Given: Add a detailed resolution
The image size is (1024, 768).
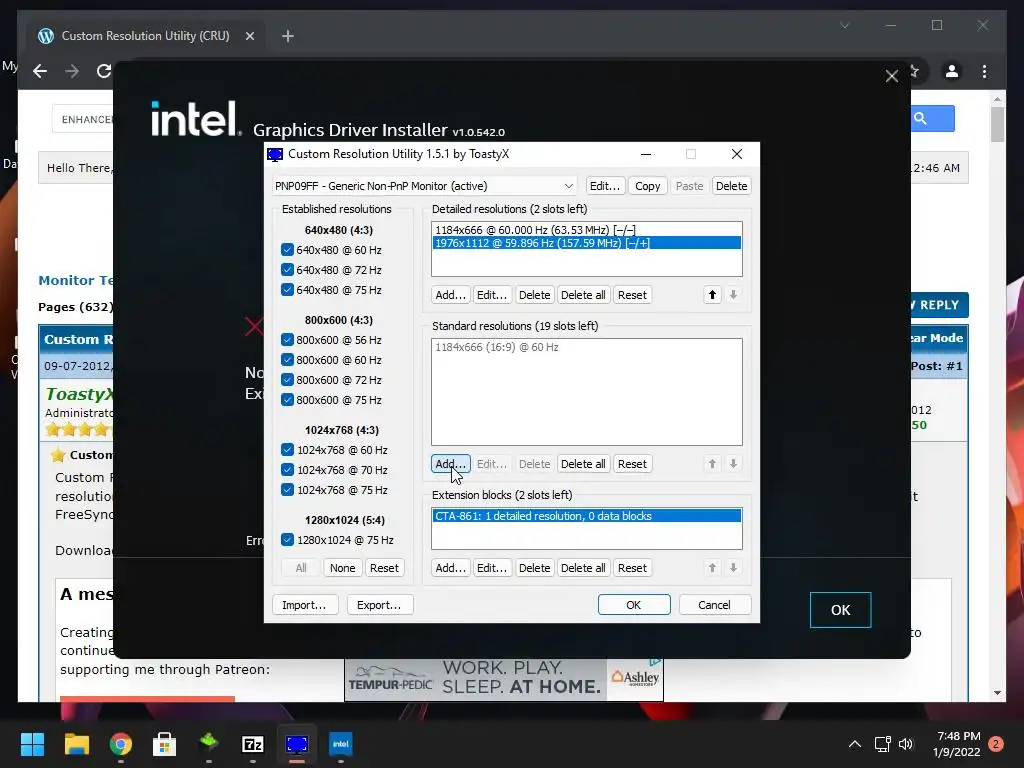Looking at the screenshot, I should point(451,295).
